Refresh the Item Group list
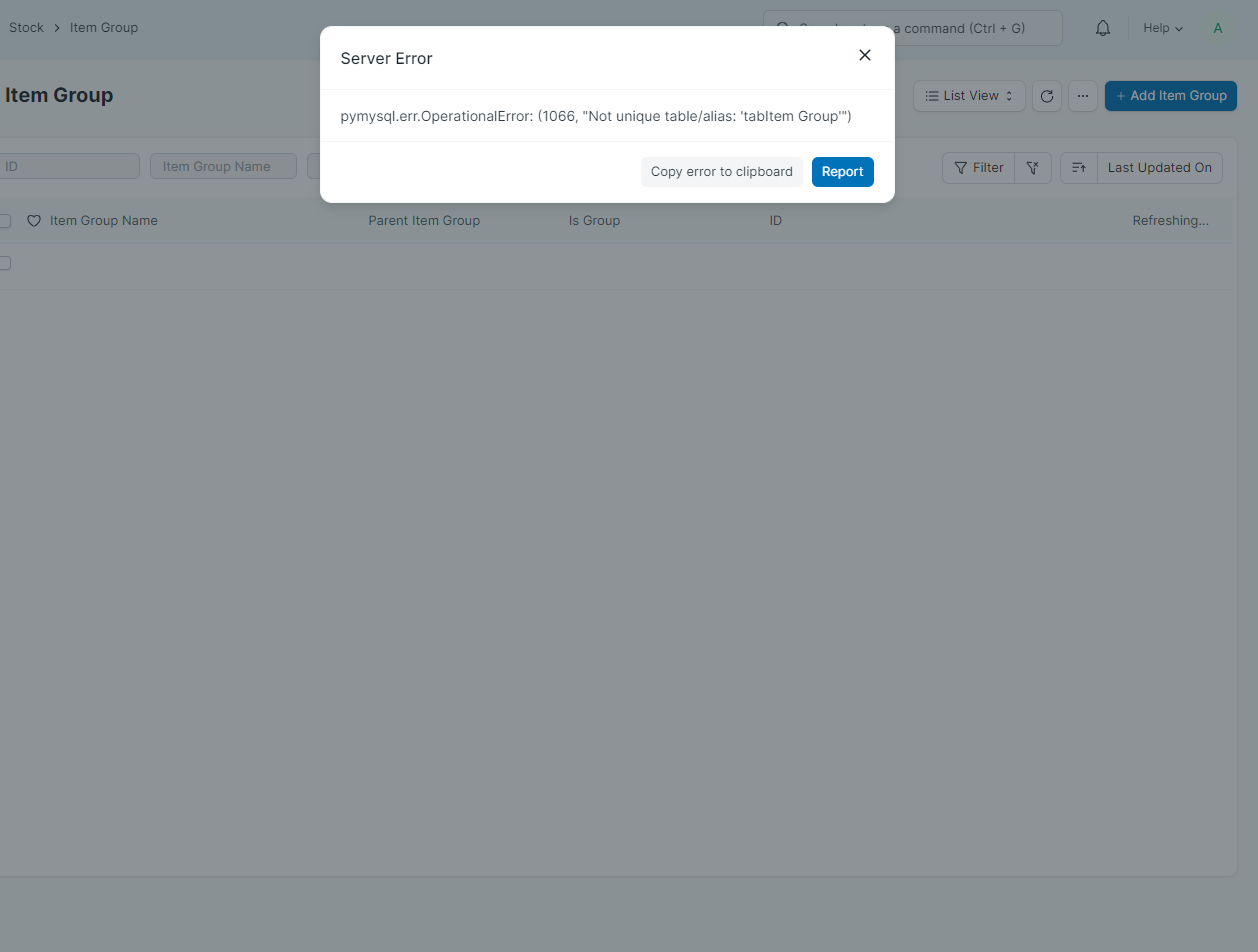This screenshot has width=1258, height=952. 1046,95
